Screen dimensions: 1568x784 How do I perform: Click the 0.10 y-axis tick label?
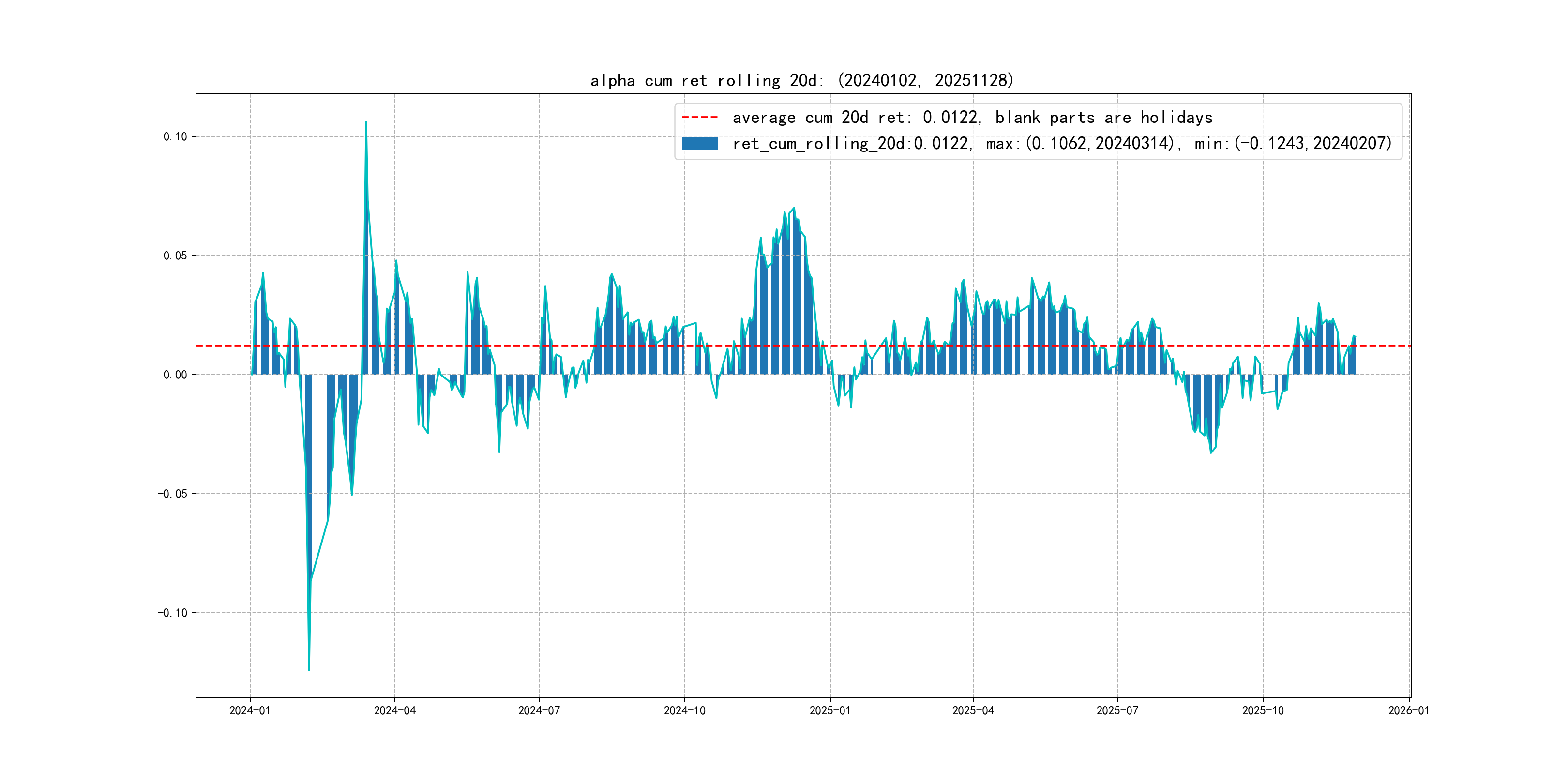point(175,136)
